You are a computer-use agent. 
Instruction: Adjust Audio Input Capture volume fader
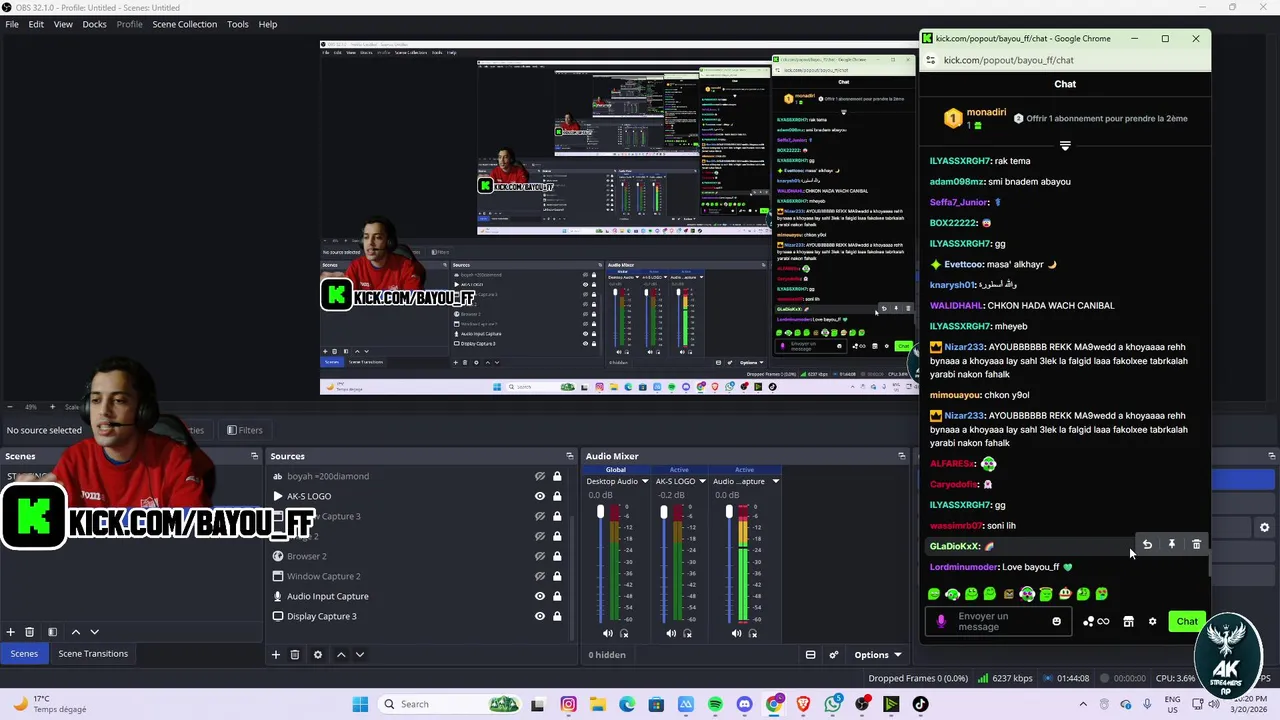(x=729, y=512)
